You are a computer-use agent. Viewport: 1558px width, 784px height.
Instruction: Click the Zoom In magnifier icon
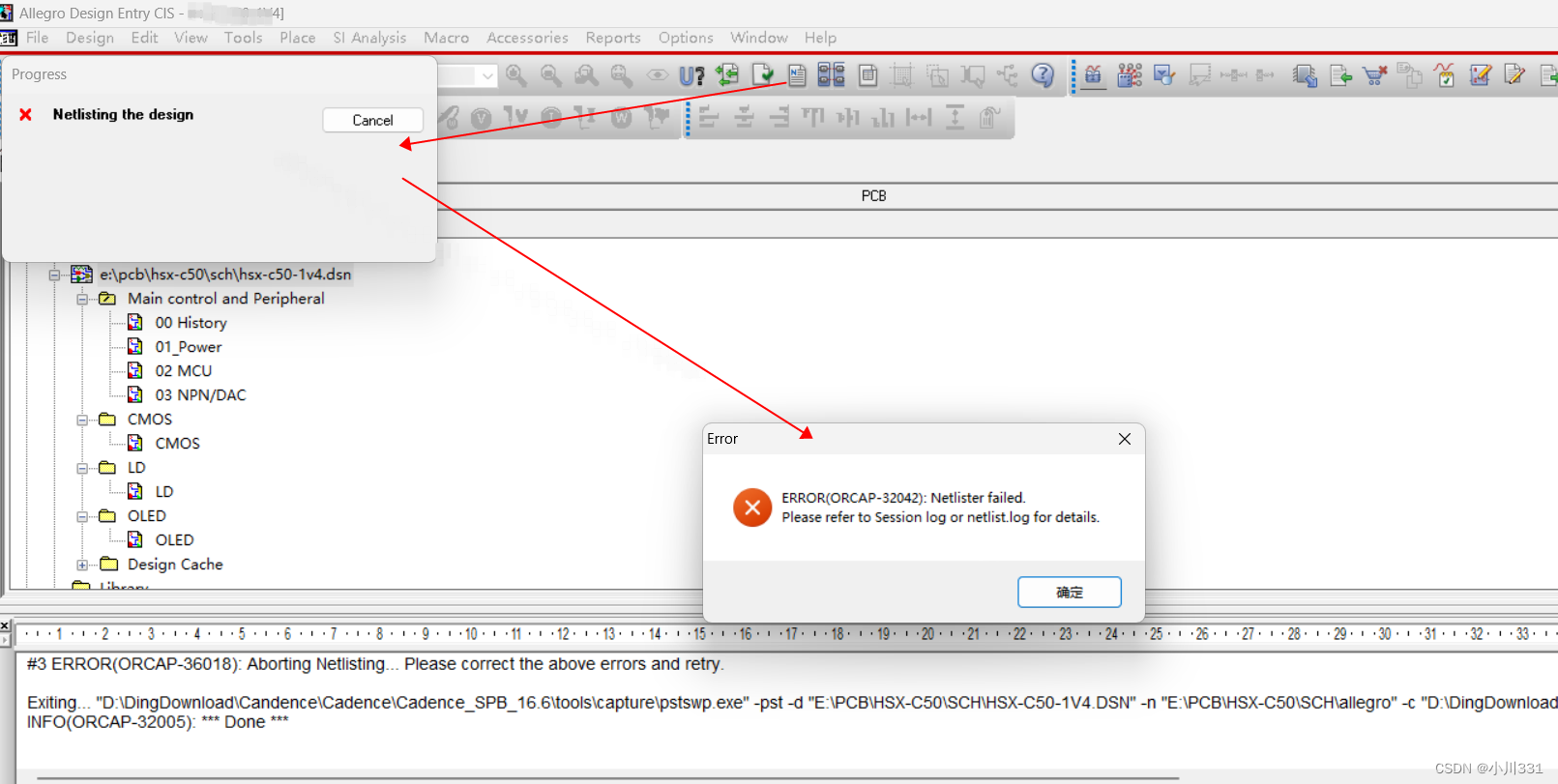tap(515, 75)
